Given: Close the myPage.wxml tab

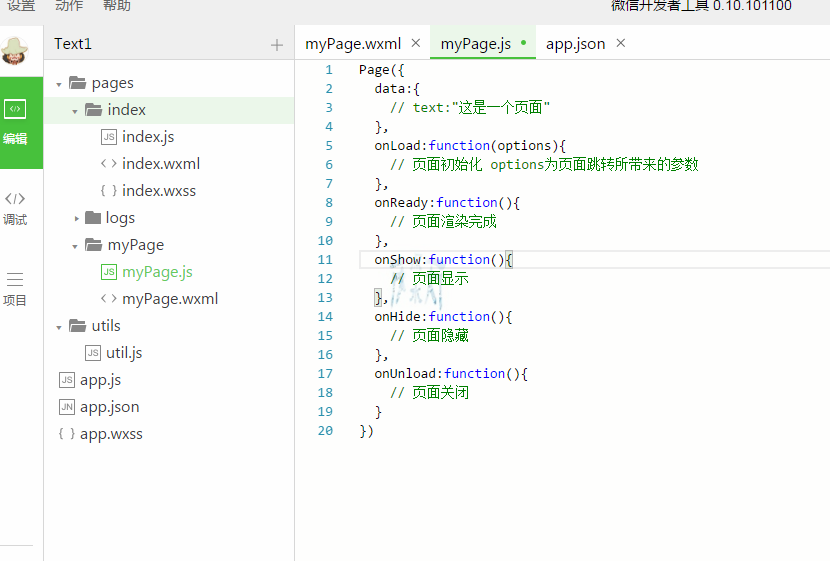Looking at the screenshot, I should tap(416, 44).
